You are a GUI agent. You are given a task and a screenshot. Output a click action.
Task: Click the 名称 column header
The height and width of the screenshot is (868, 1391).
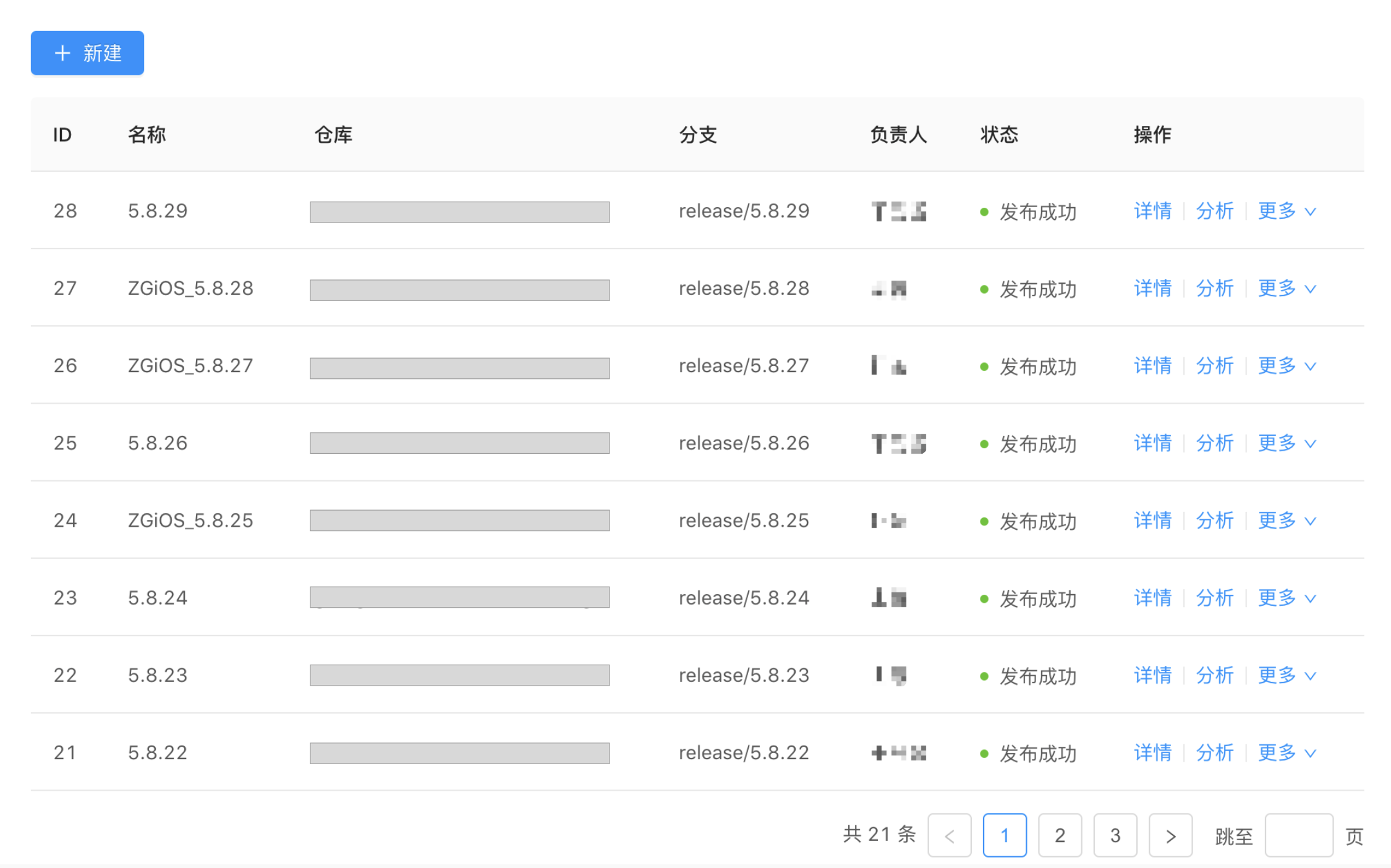(147, 134)
